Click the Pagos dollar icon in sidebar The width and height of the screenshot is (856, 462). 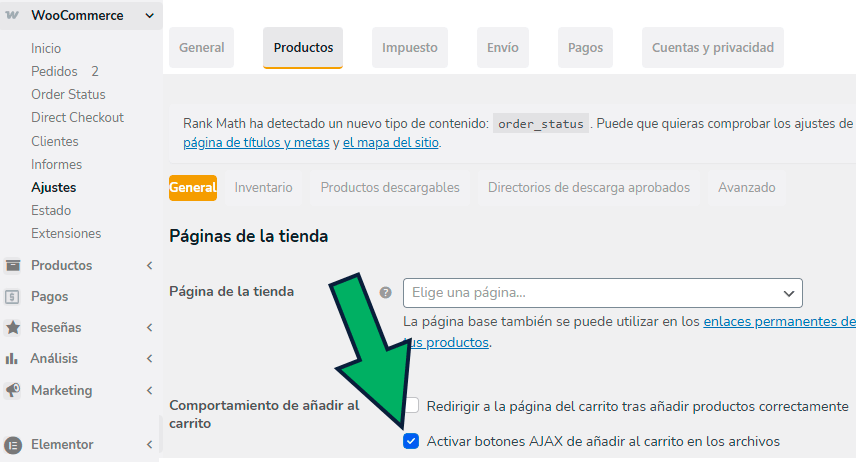pyautogui.click(x=12, y=297)
